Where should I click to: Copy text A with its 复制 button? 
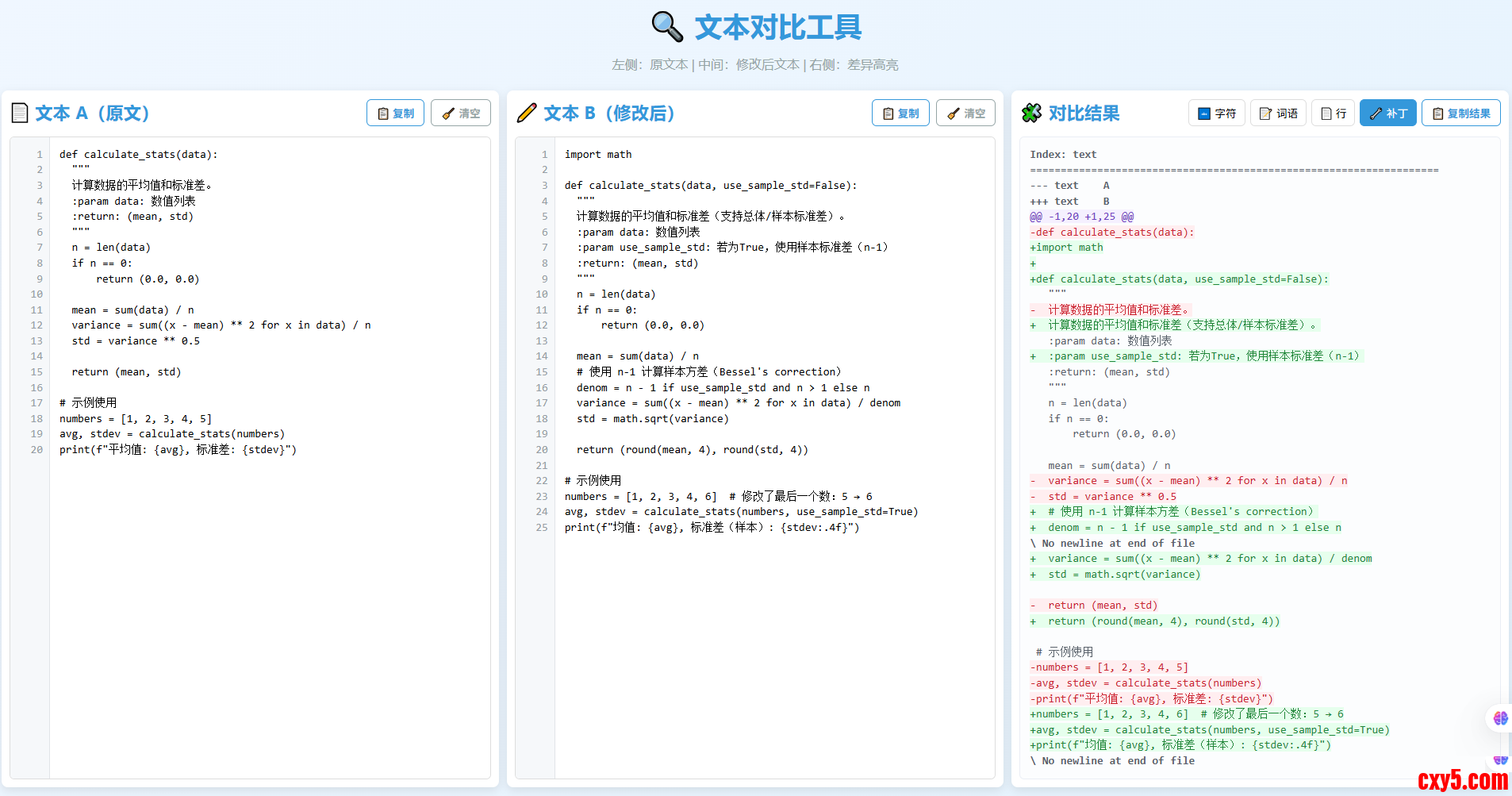[395, 113]
